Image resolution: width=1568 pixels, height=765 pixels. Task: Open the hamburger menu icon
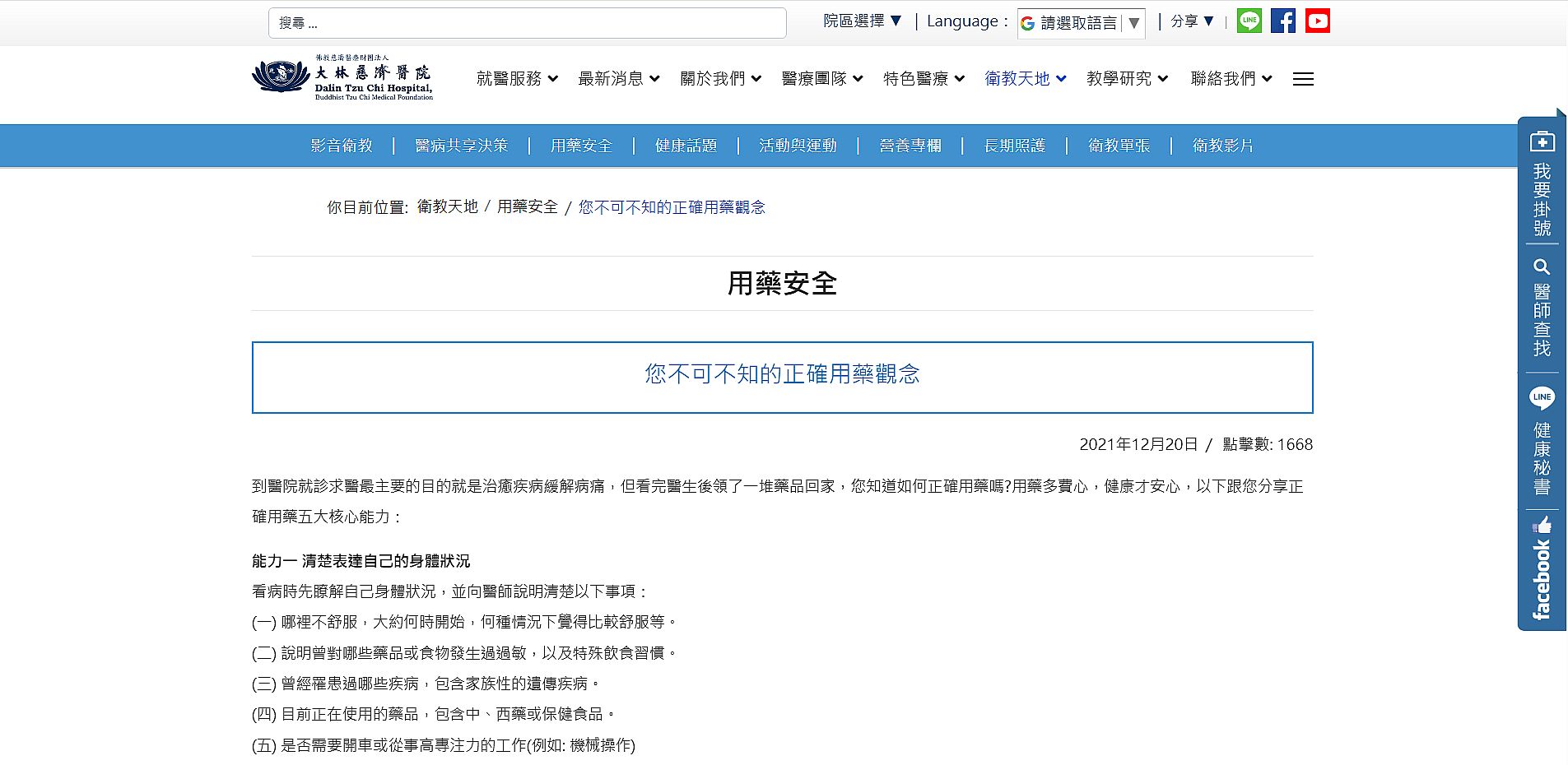[x=1302, y=79]
